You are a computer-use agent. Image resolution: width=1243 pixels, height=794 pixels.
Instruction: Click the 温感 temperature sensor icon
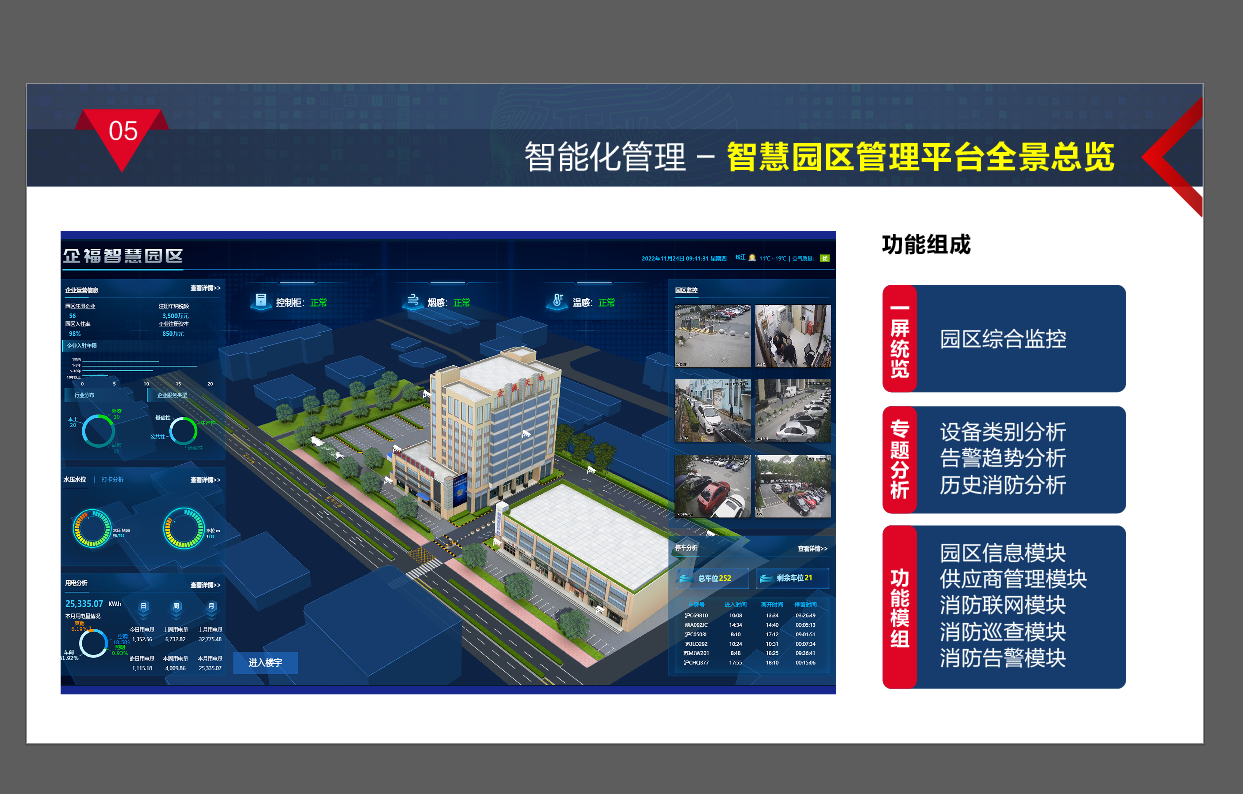coord(558,300)
